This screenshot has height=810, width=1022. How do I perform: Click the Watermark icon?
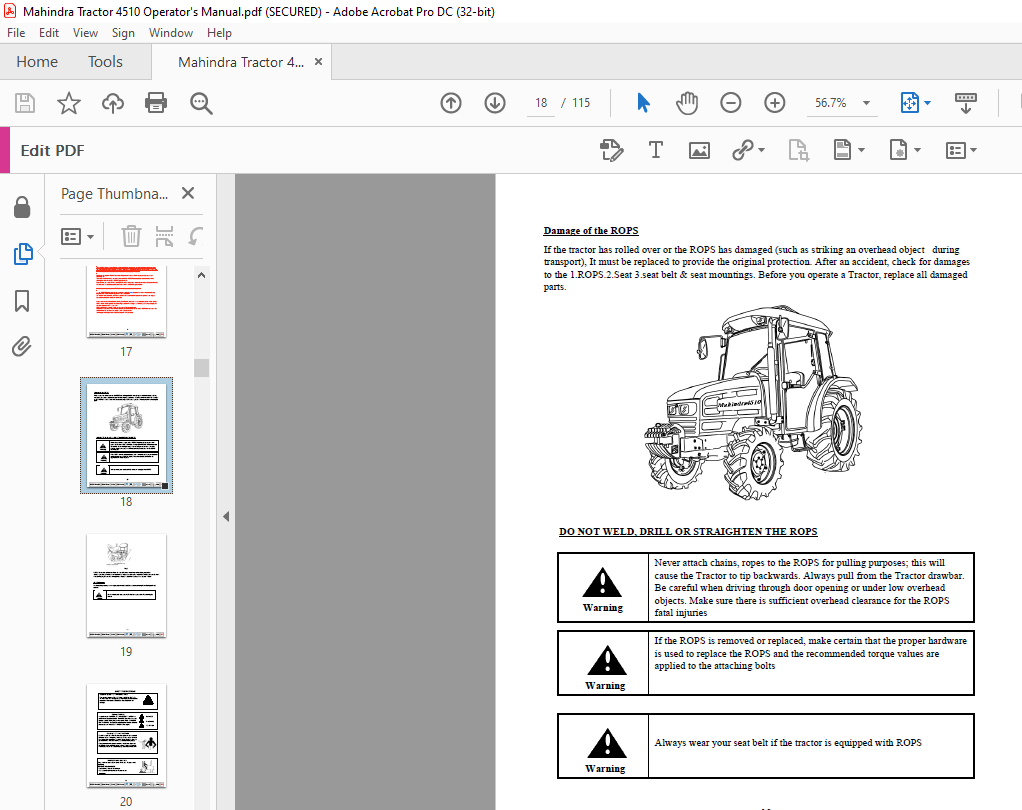pyautogui.click(x=898, y=151)
